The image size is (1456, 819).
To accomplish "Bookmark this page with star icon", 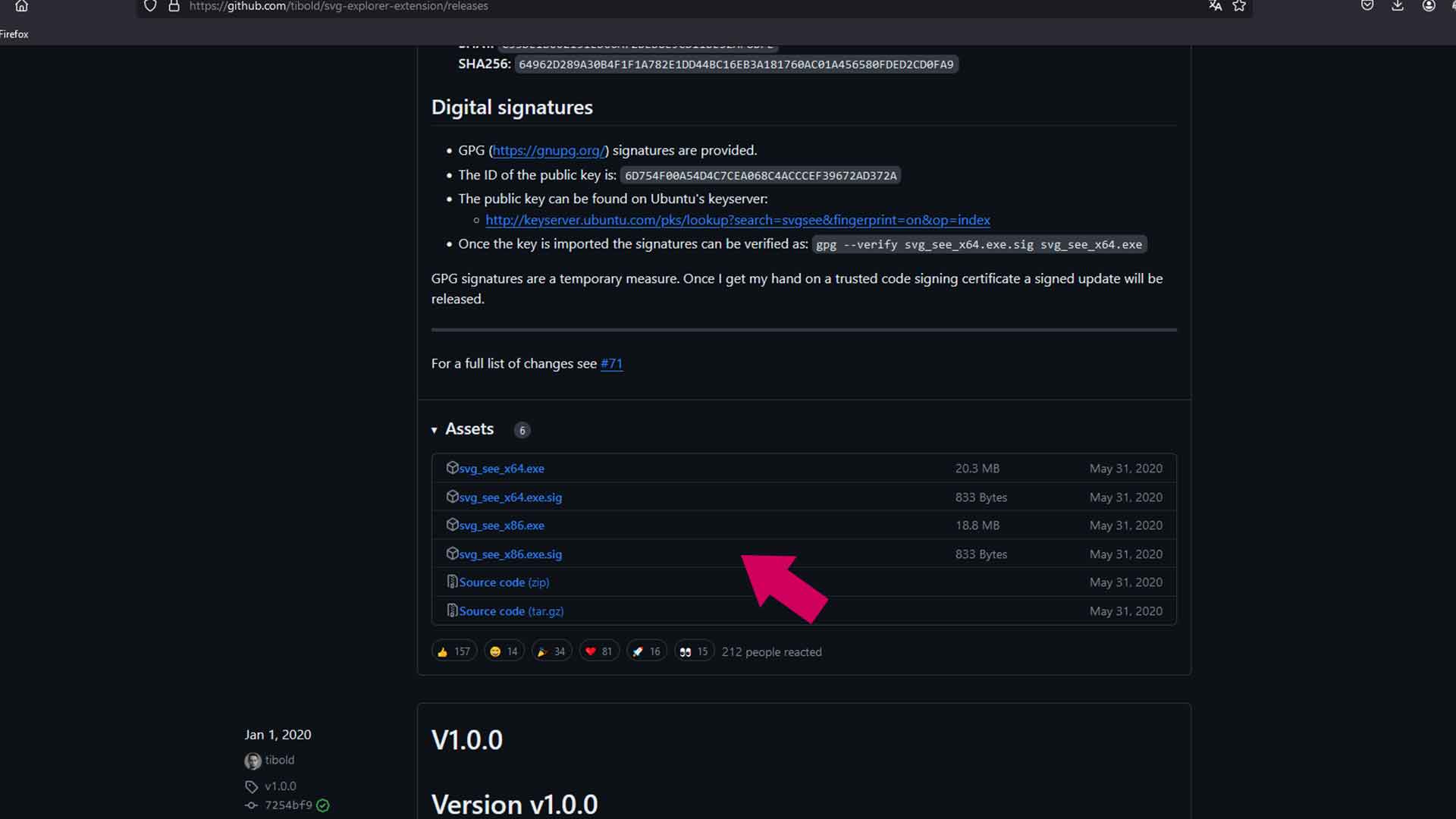I will pos(1239,6).
